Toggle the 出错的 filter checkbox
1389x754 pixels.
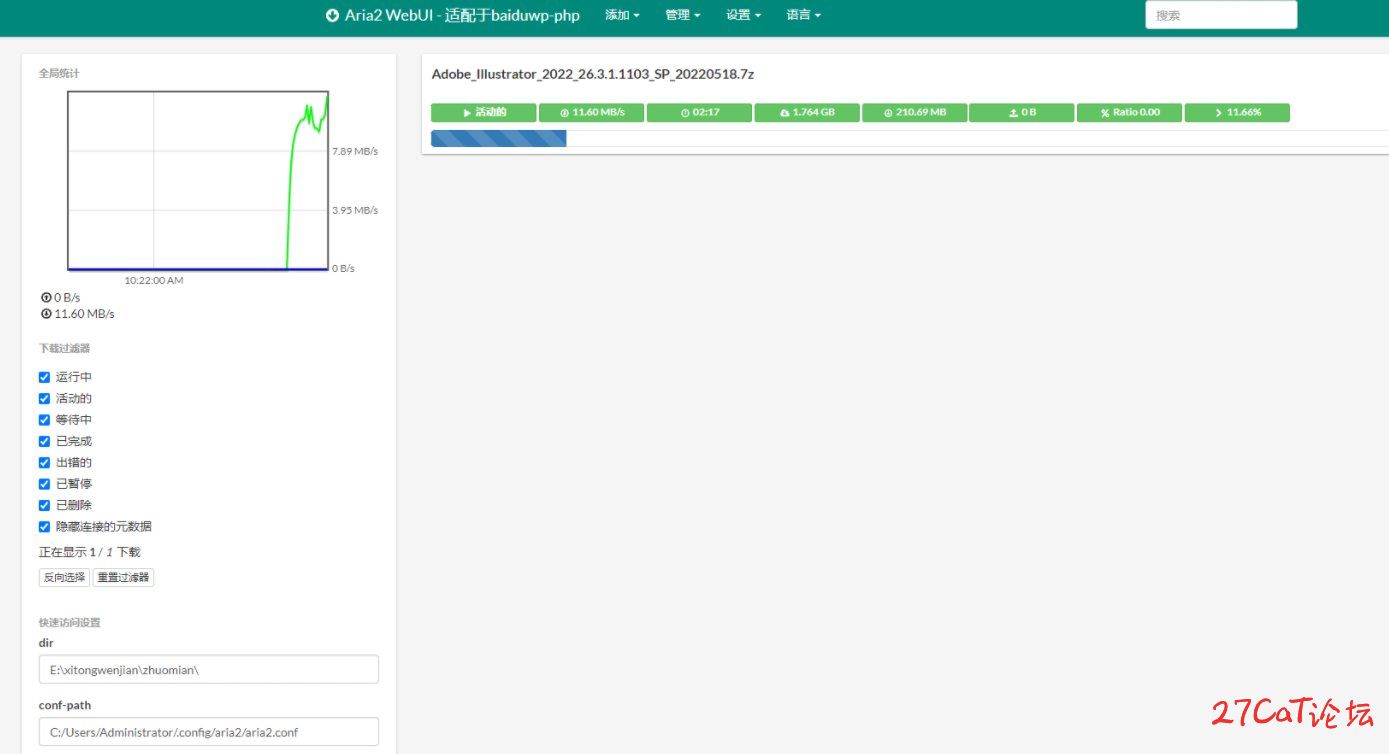coord(44,462)
